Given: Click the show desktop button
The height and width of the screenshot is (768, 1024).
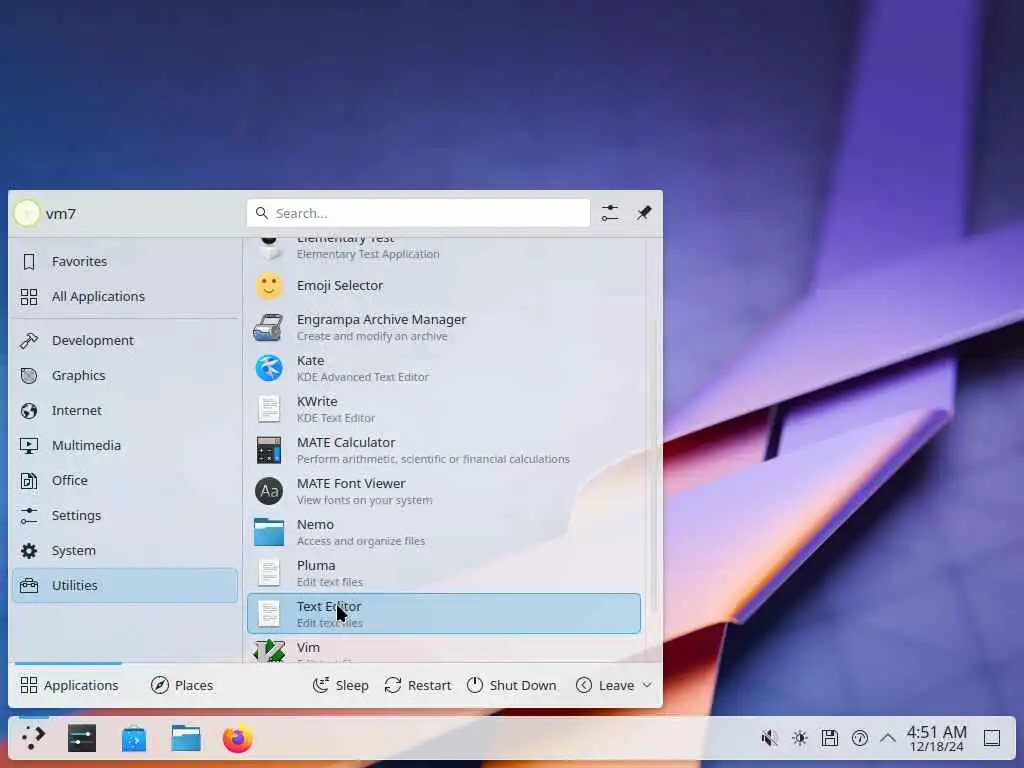Looking at the screenshot, I should [992, 739].
